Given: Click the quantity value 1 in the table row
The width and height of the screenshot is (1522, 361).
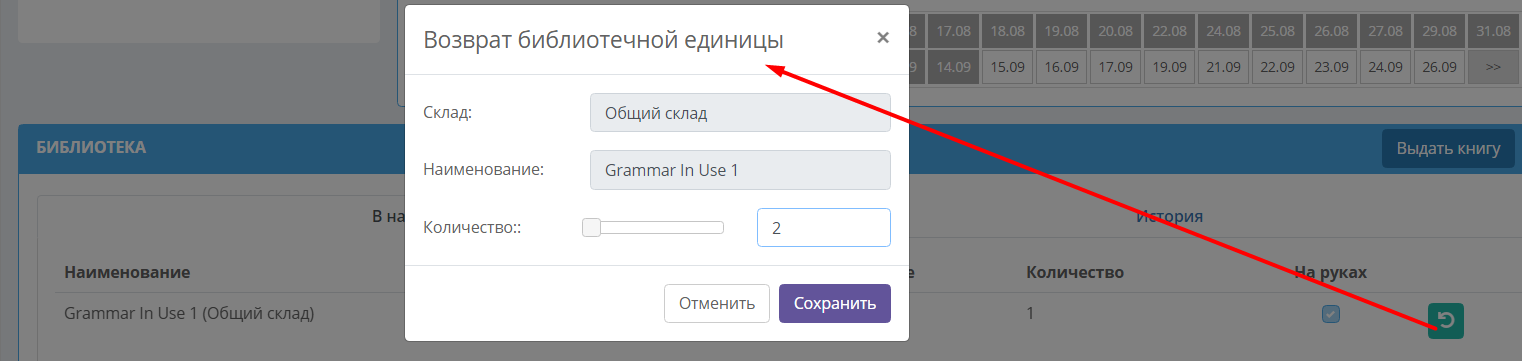Looking at the screenshot, I should tap(1030, 313).
